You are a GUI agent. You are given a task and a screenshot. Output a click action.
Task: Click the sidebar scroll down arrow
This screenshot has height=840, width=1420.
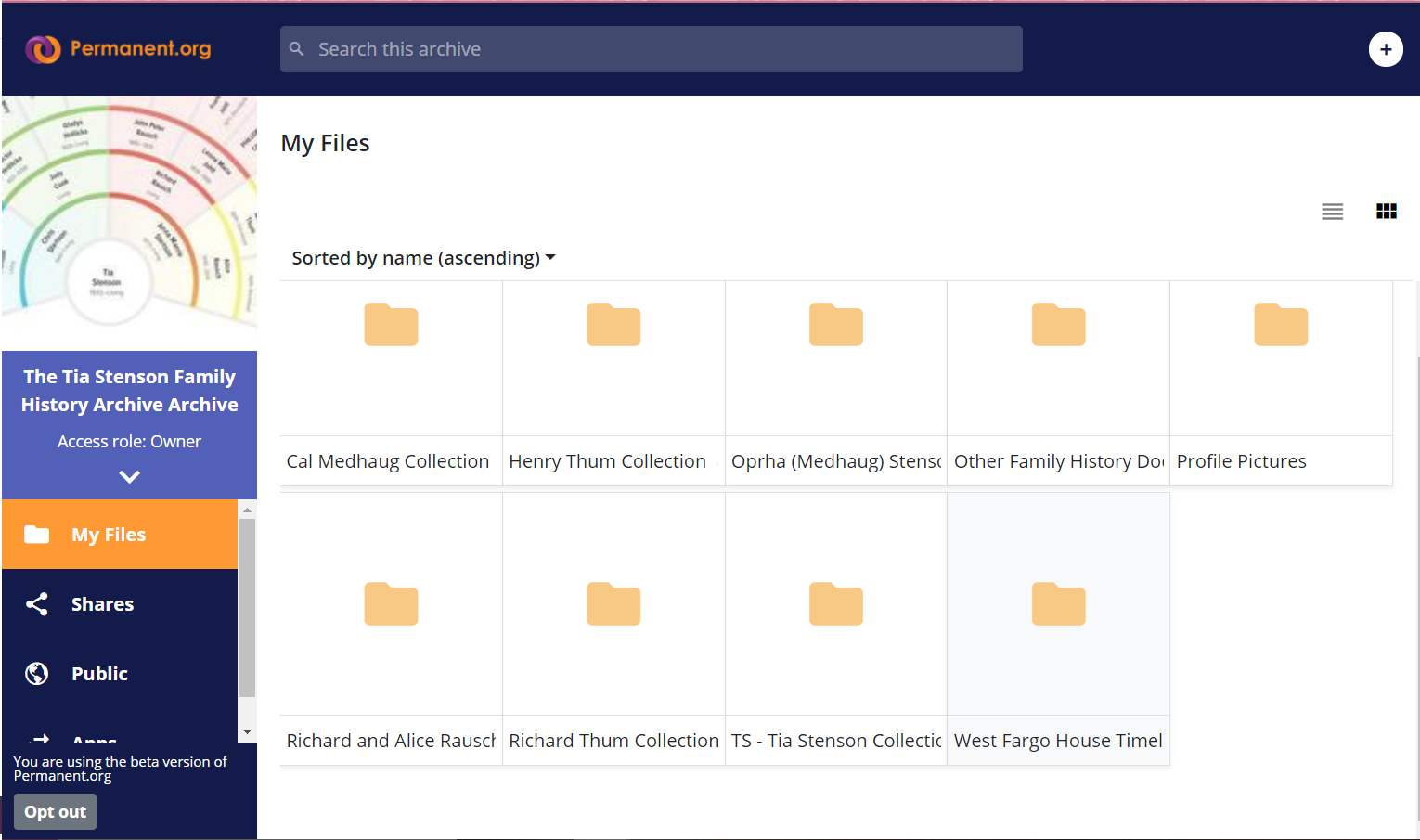(247, 731)
